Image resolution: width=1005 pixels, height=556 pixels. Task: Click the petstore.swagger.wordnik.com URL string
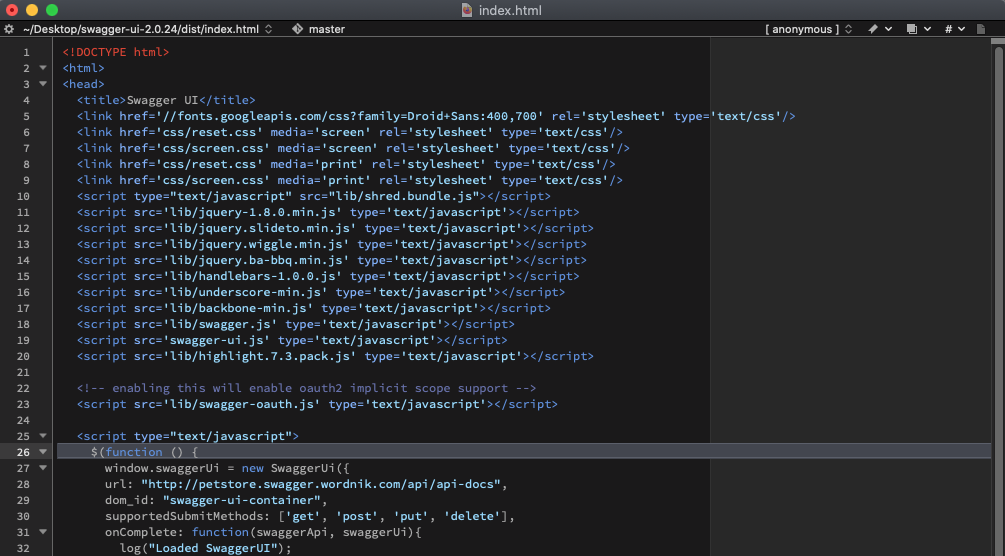tap(320, 484)
